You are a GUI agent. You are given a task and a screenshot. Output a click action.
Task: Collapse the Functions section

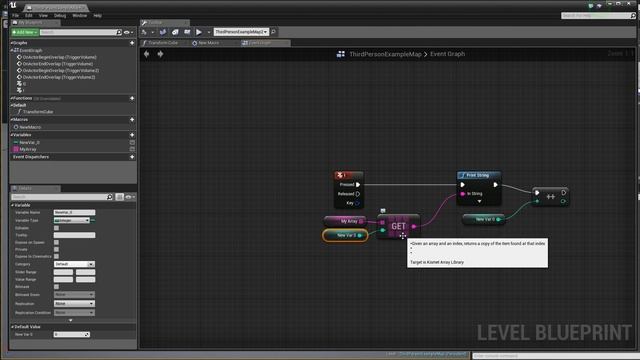[x=12, y=98]
